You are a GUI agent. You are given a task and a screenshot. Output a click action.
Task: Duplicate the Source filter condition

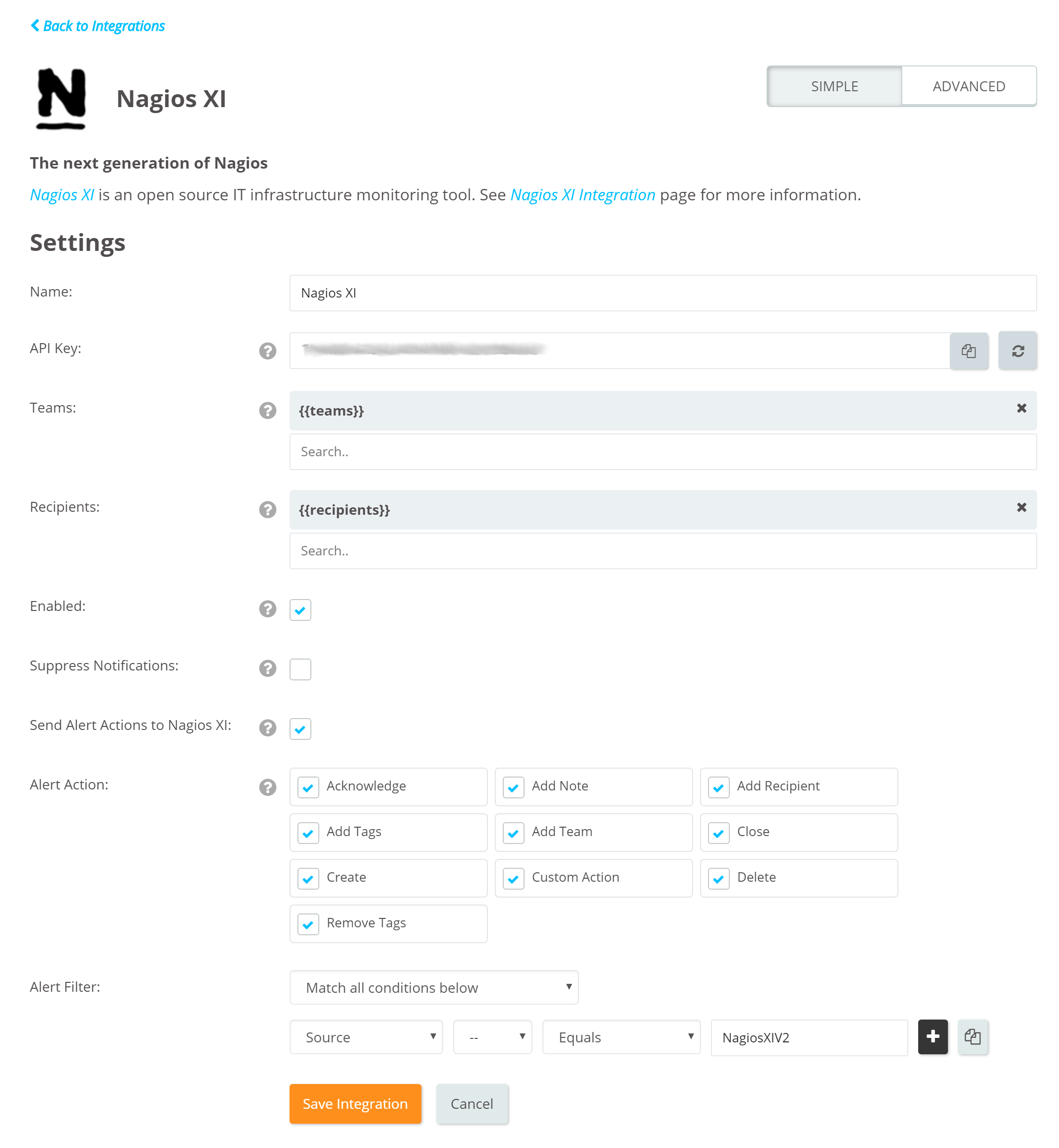(x=972, y=1036)
